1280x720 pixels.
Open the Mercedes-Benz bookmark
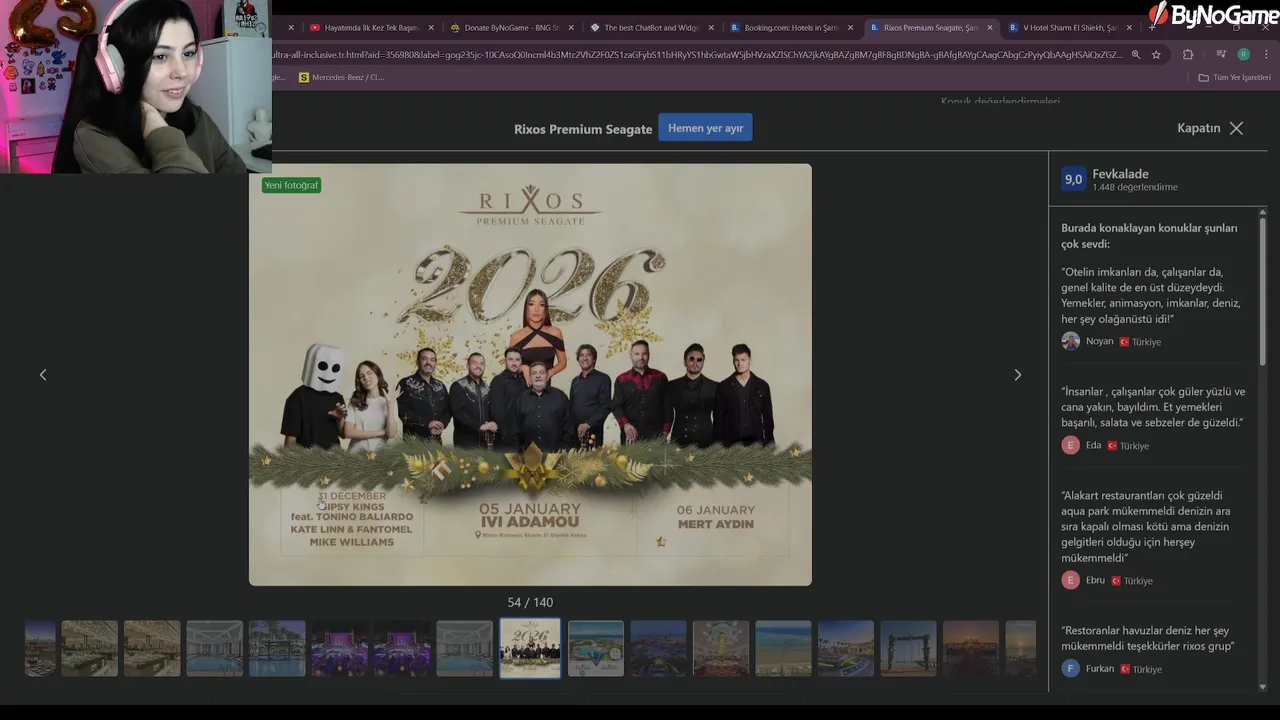[341, 77]
